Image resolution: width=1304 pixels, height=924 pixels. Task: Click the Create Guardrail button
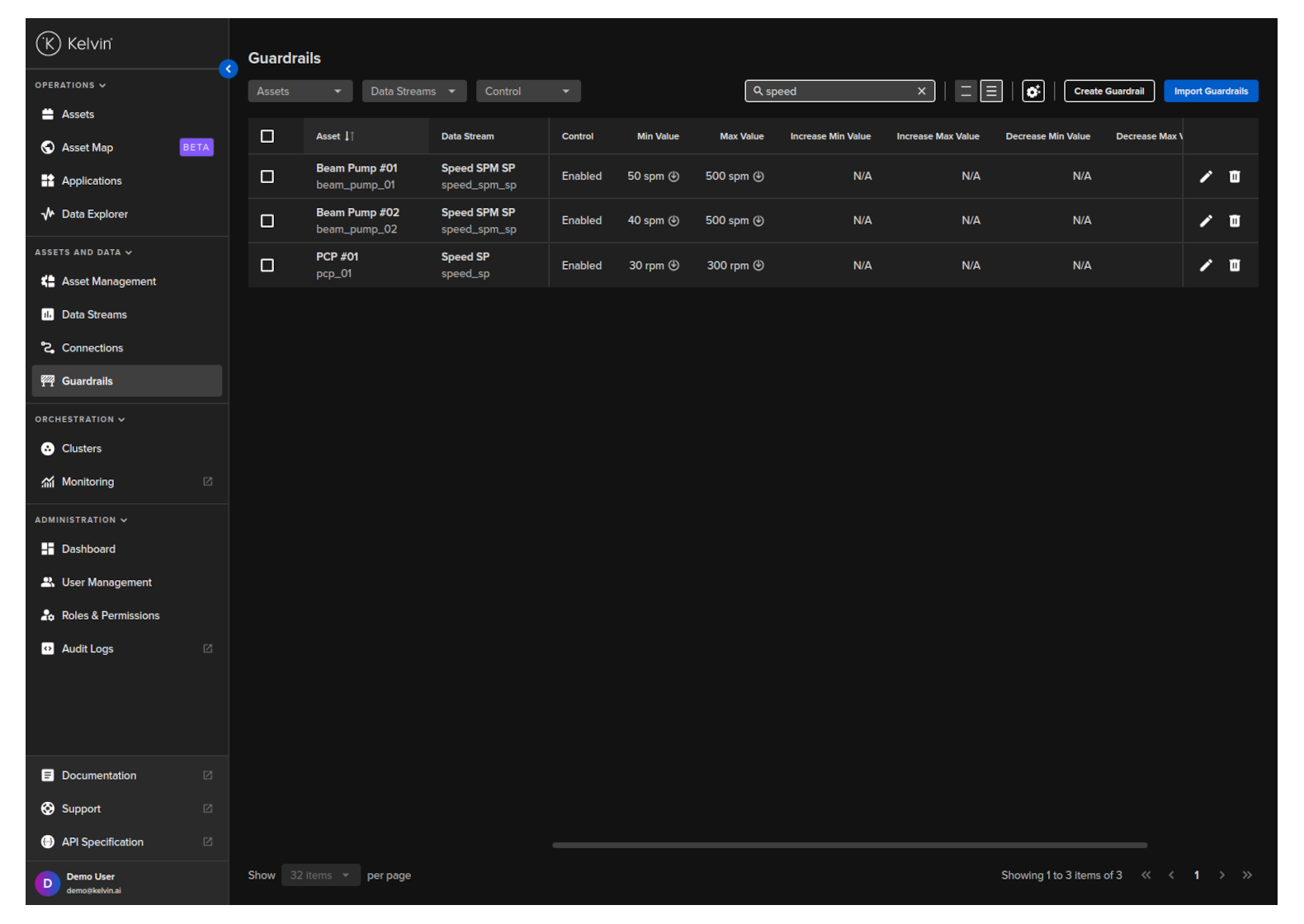coord(1108,92)
